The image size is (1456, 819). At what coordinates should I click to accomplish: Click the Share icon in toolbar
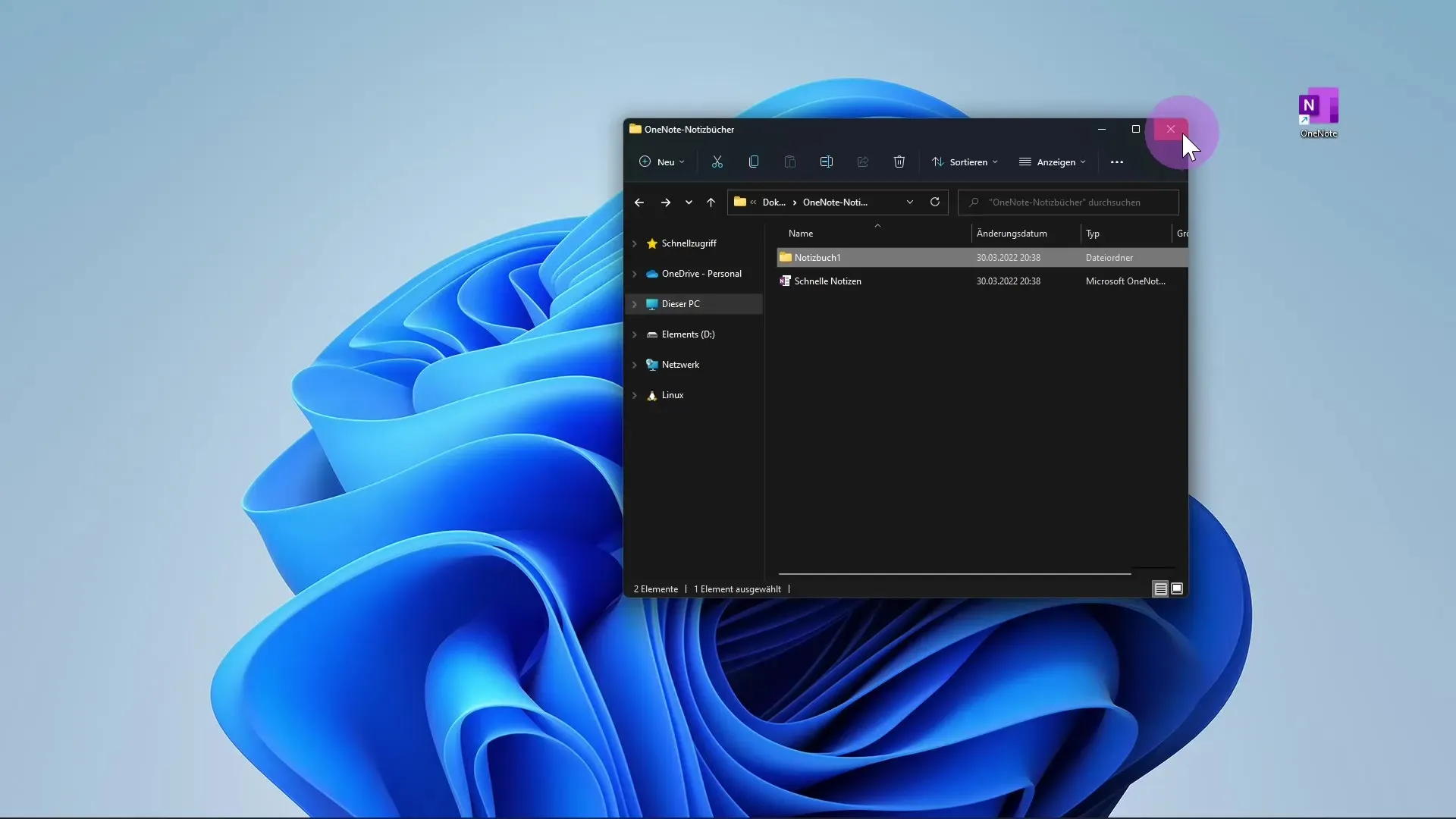pos(863,162)
